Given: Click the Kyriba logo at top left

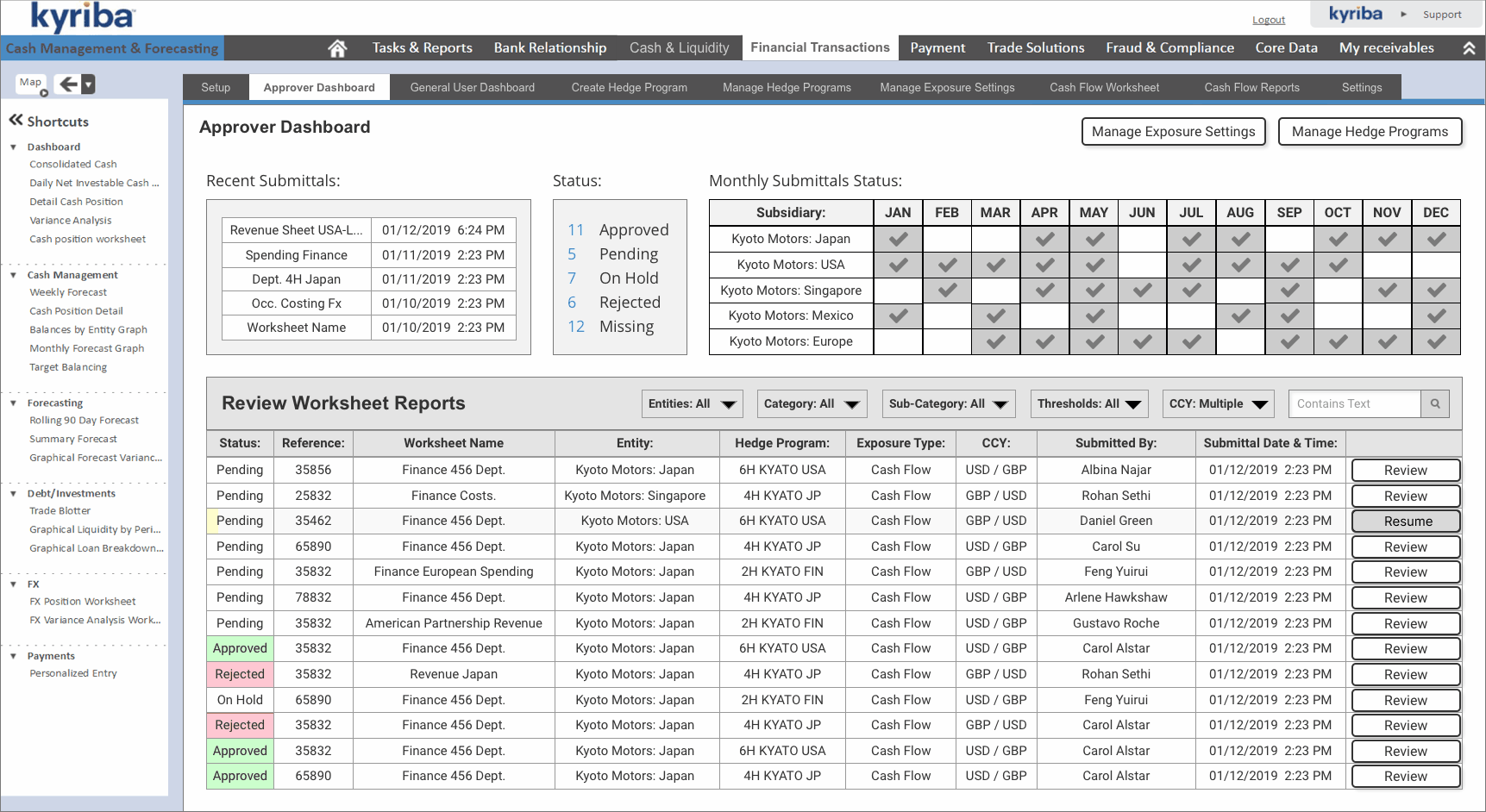Looking at the screenshot, I should click(x=82, y=16).
